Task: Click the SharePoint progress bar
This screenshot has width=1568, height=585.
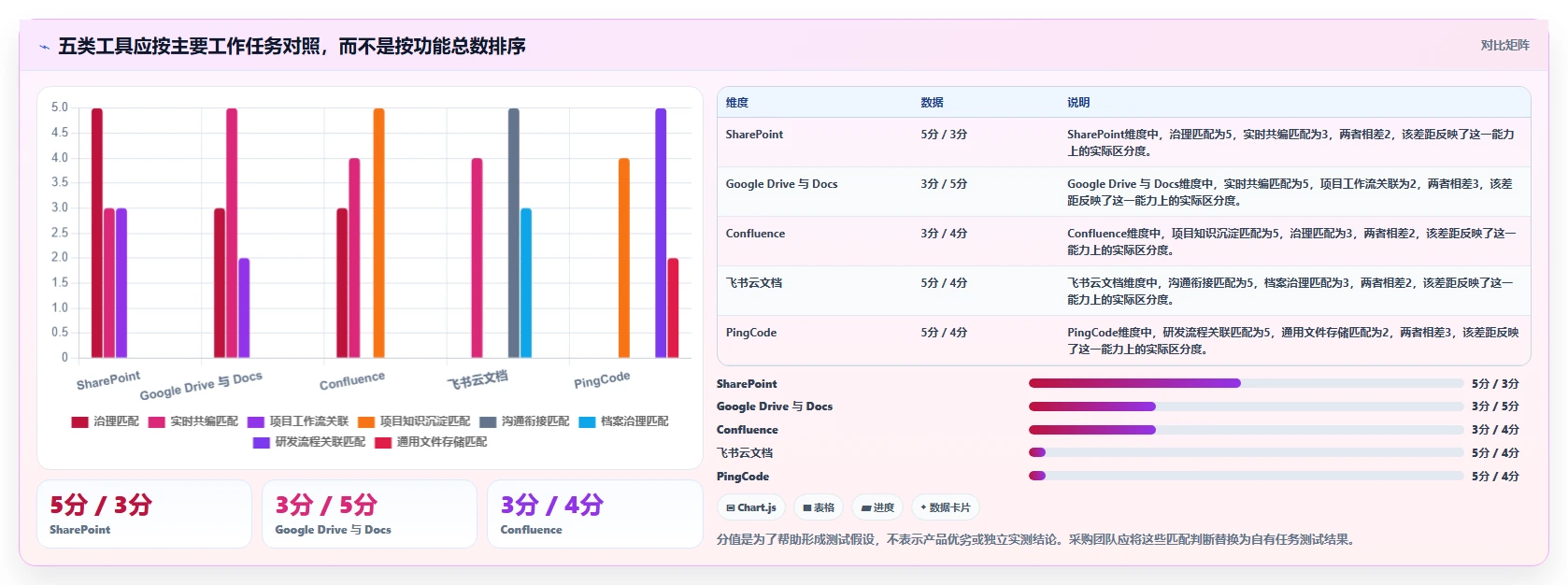Action: pyautogui.click(x=1246, y=383)
